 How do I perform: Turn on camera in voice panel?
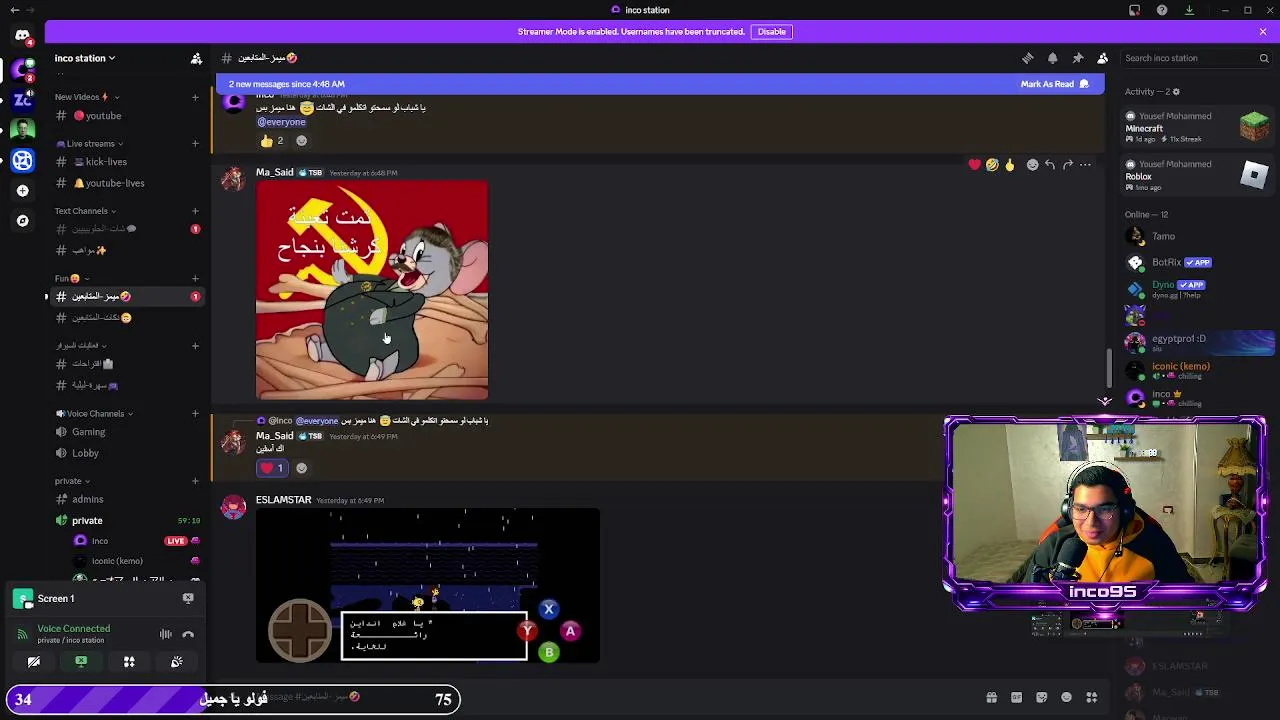tap(33, 662)
